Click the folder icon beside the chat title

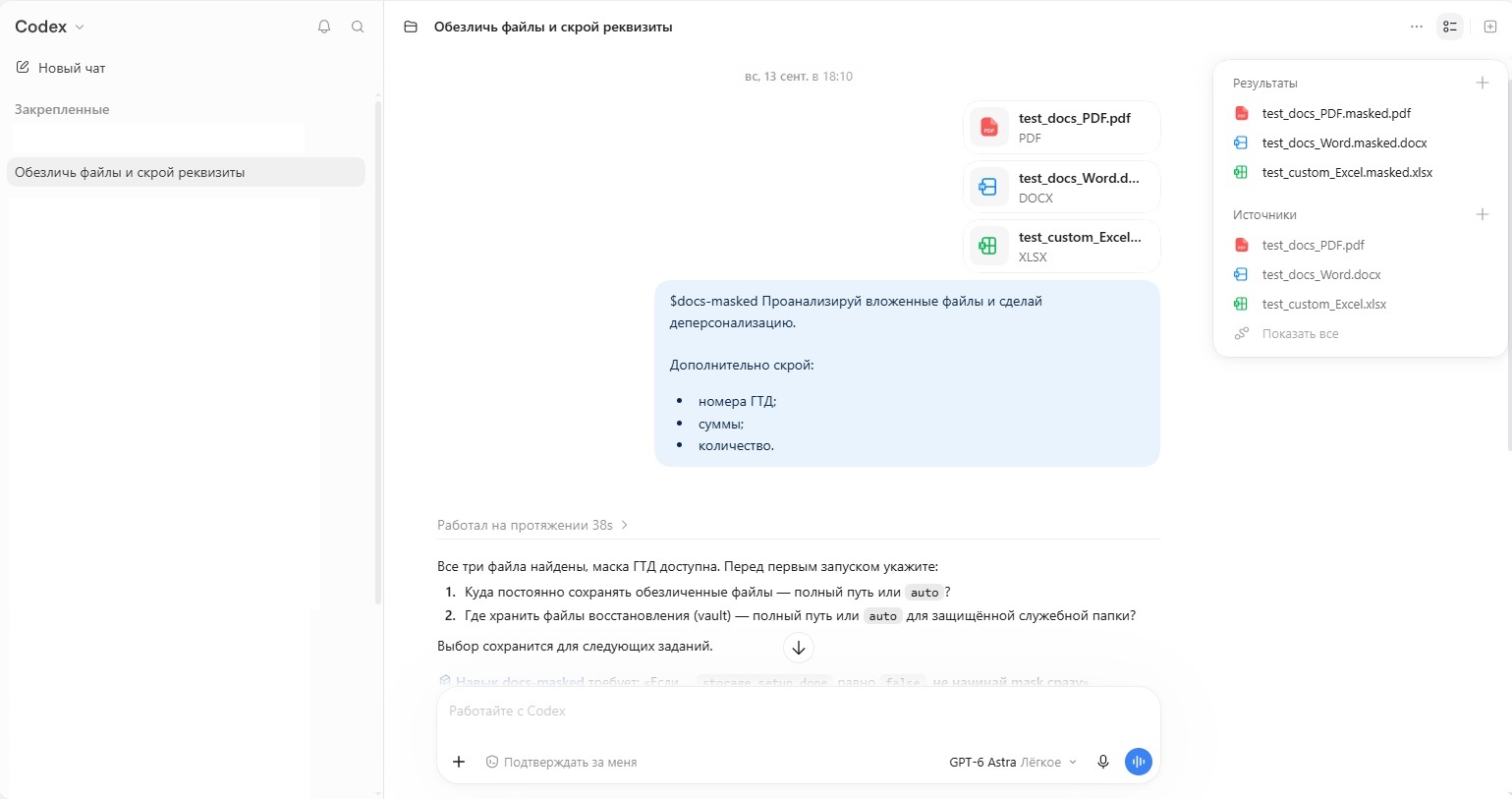click(x=411, y=27)
